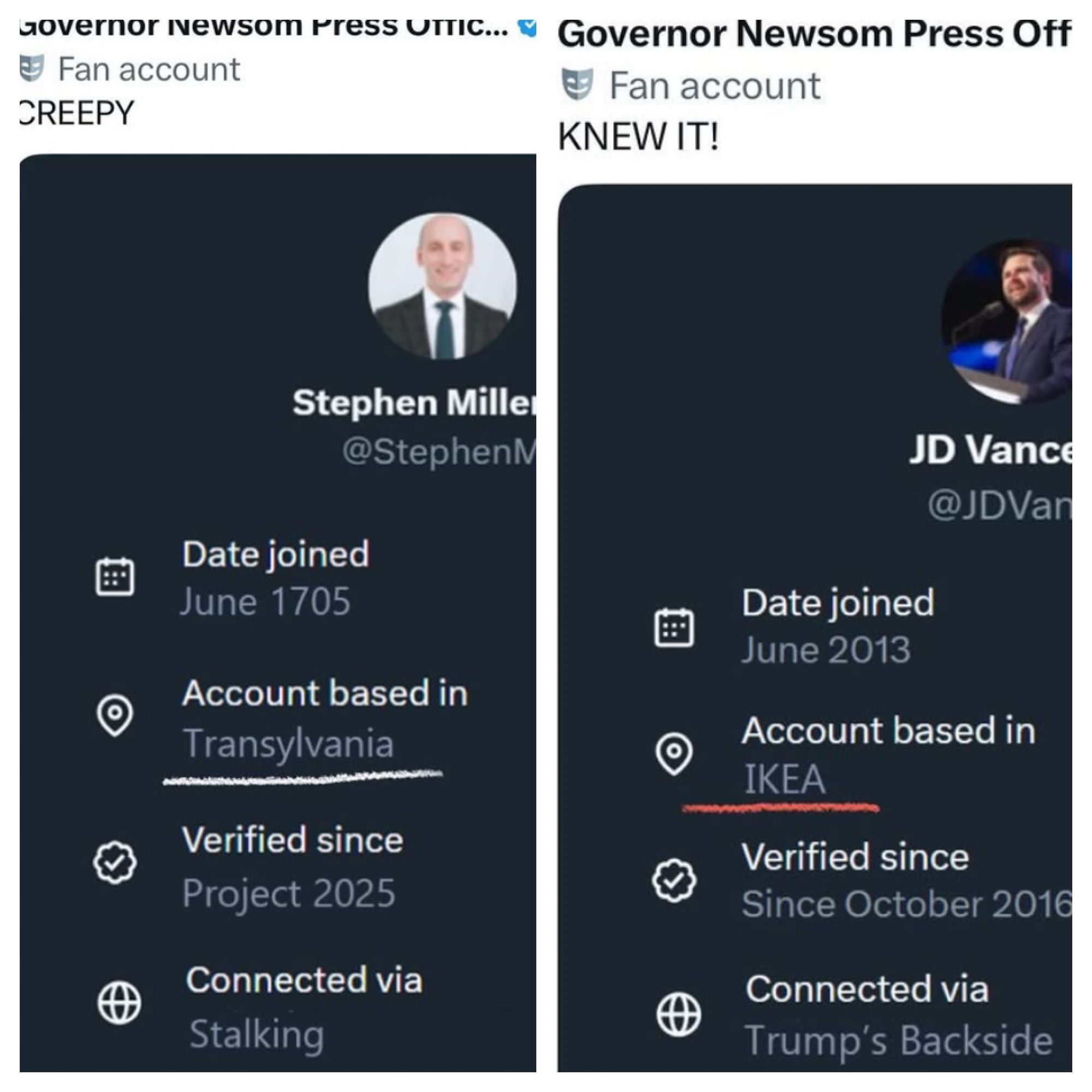Click the Stephen Miller display name
Screen dimensions: 1092x1092
[x=414, y=402]
